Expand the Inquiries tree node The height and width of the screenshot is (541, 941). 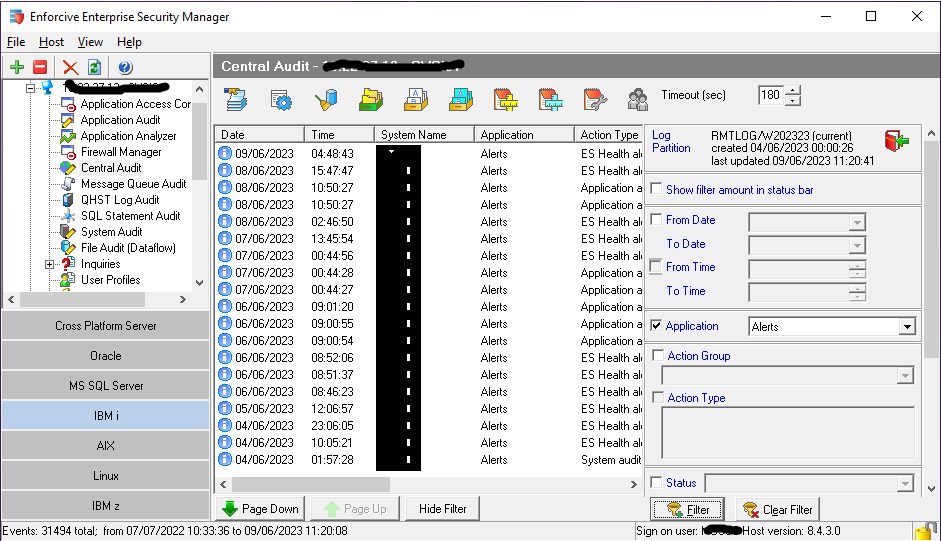click(x=49, y=264)
